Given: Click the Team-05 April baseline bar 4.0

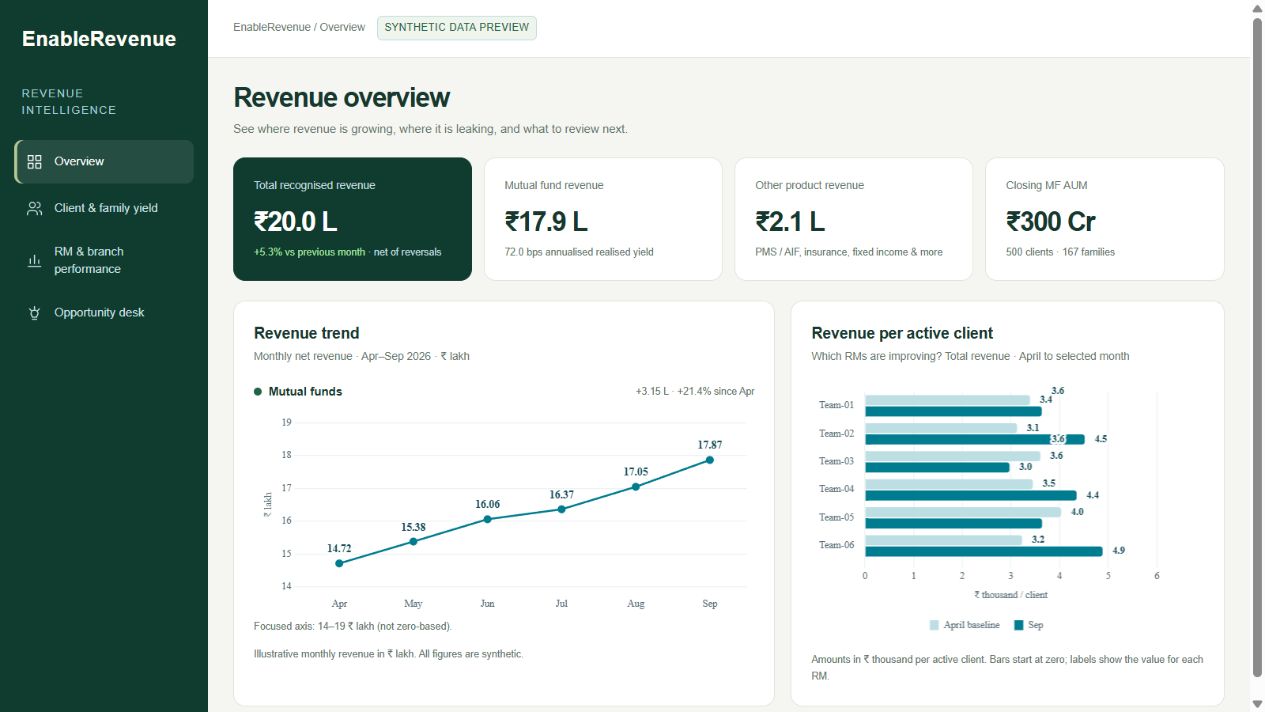Looking at the screenshot, I should 963,512.
